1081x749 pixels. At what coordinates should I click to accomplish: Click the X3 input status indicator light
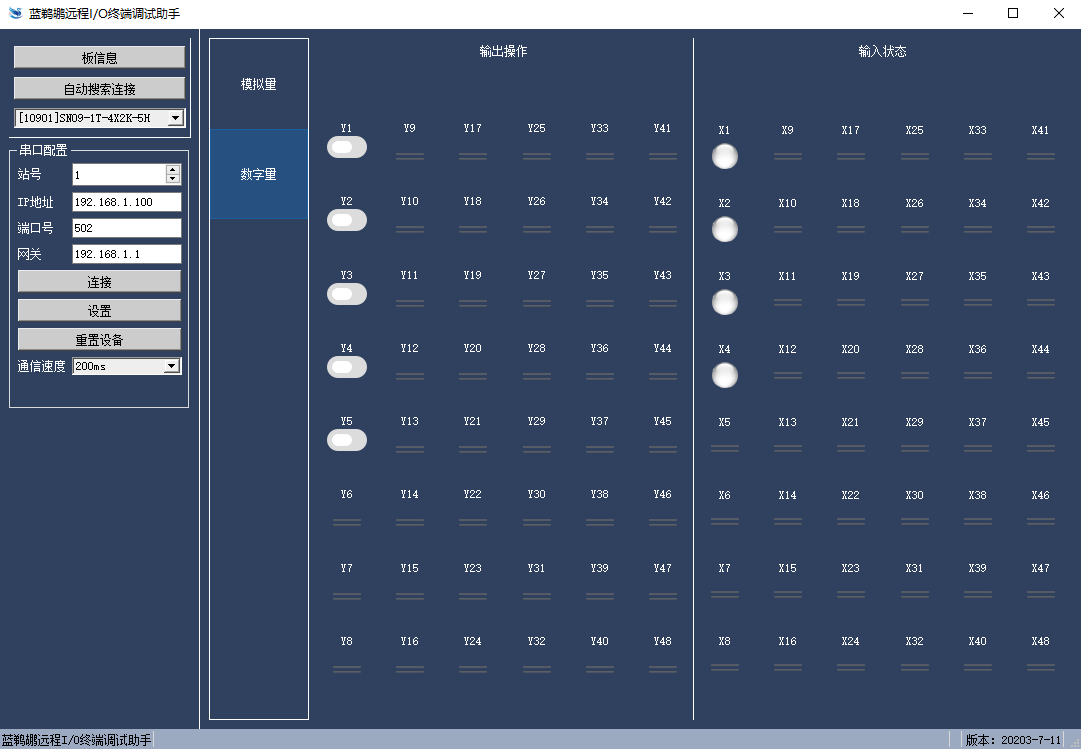pyautogui.click(x=724, y=302)
